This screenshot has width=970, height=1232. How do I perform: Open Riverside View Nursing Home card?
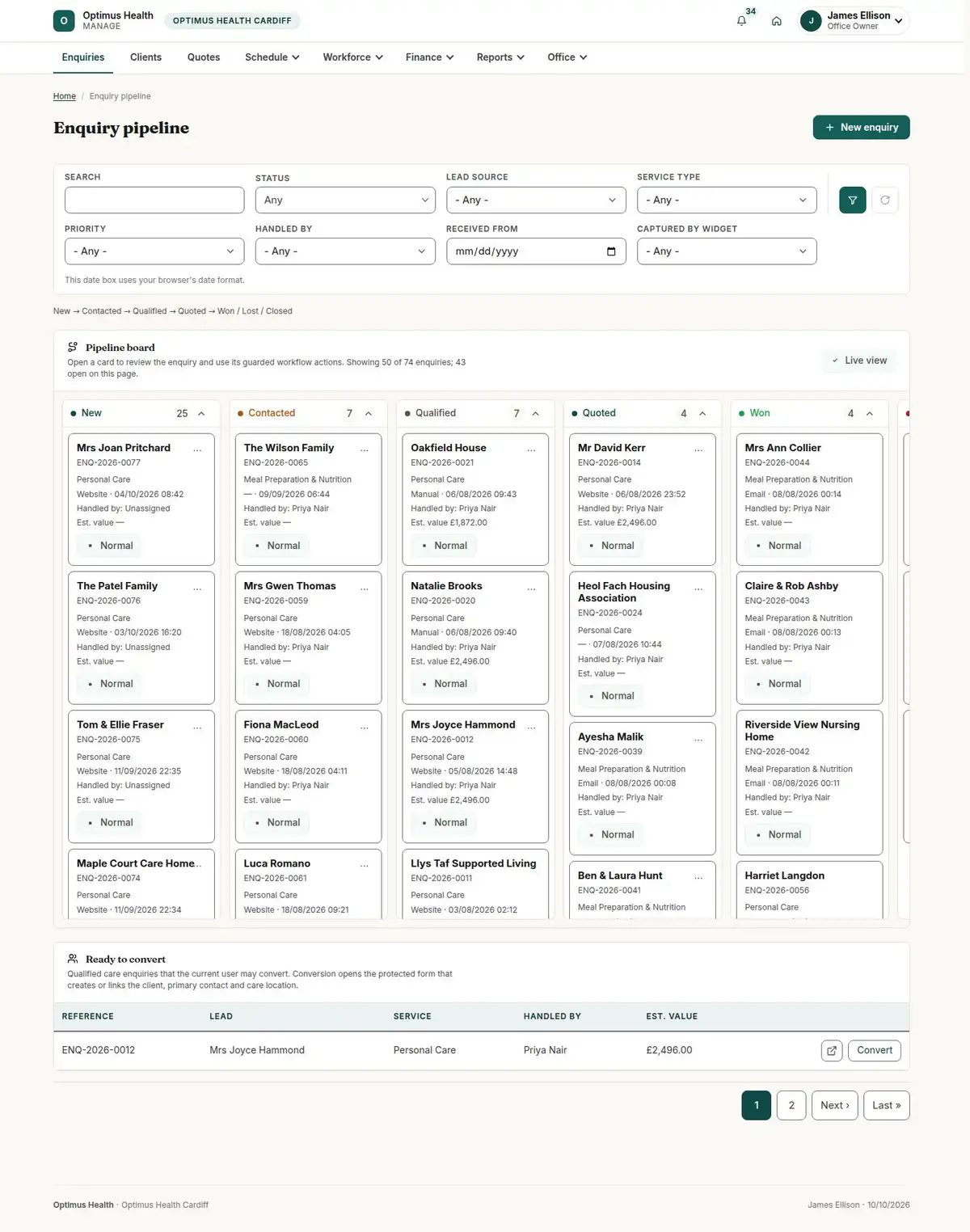809,783
